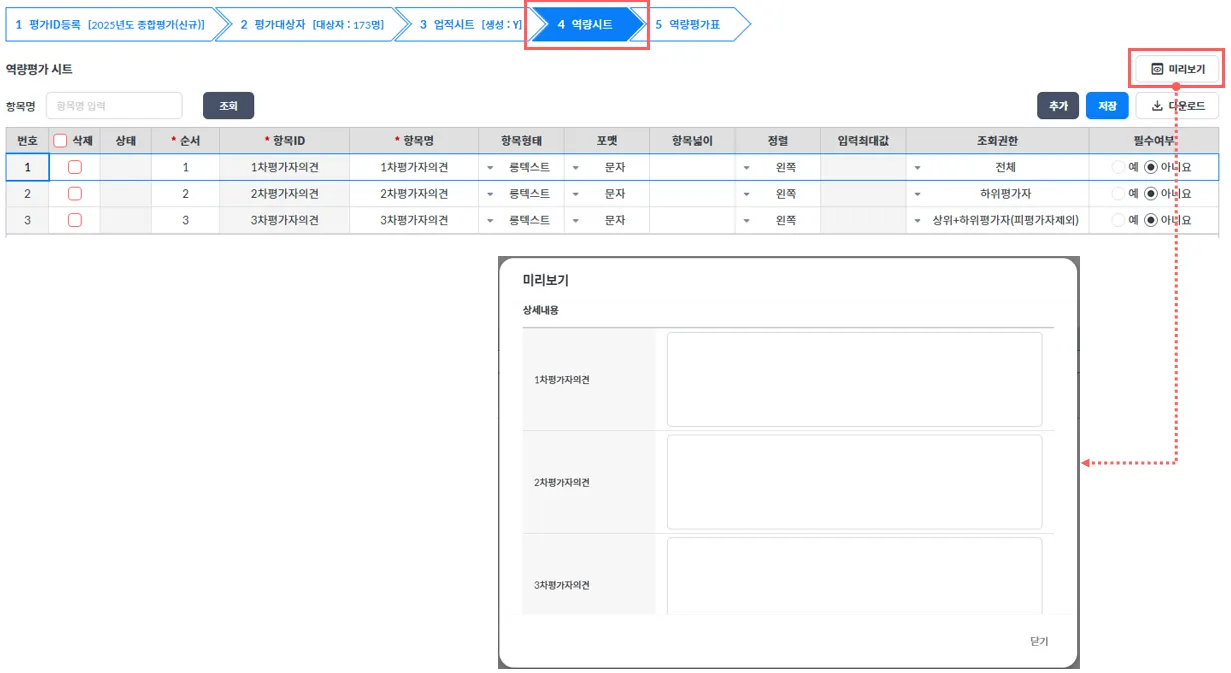
Task: Click the preview text area for 2차평가자의견
Action: 854,482
